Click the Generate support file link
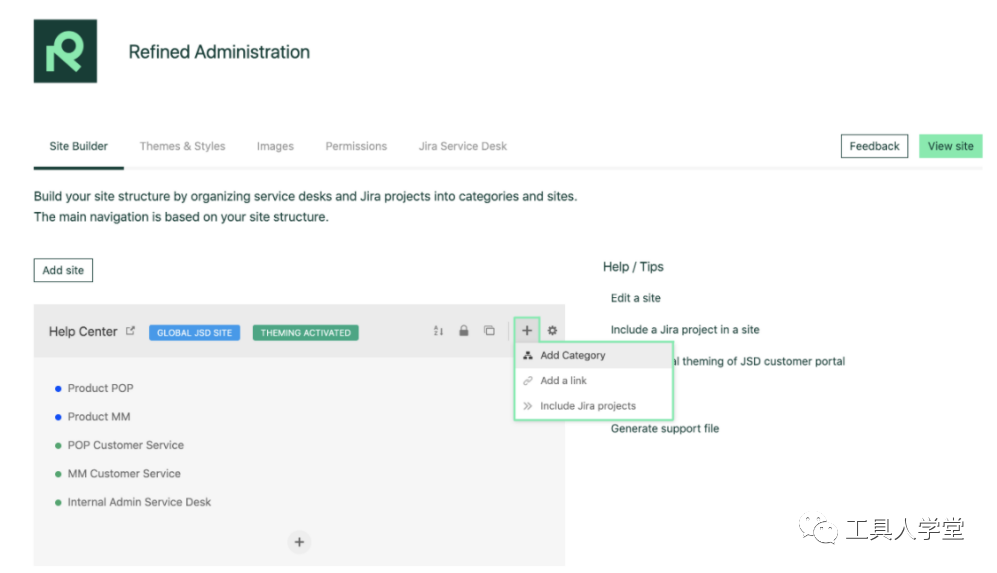This screenshot has width=997, height=573. [664, 429]
